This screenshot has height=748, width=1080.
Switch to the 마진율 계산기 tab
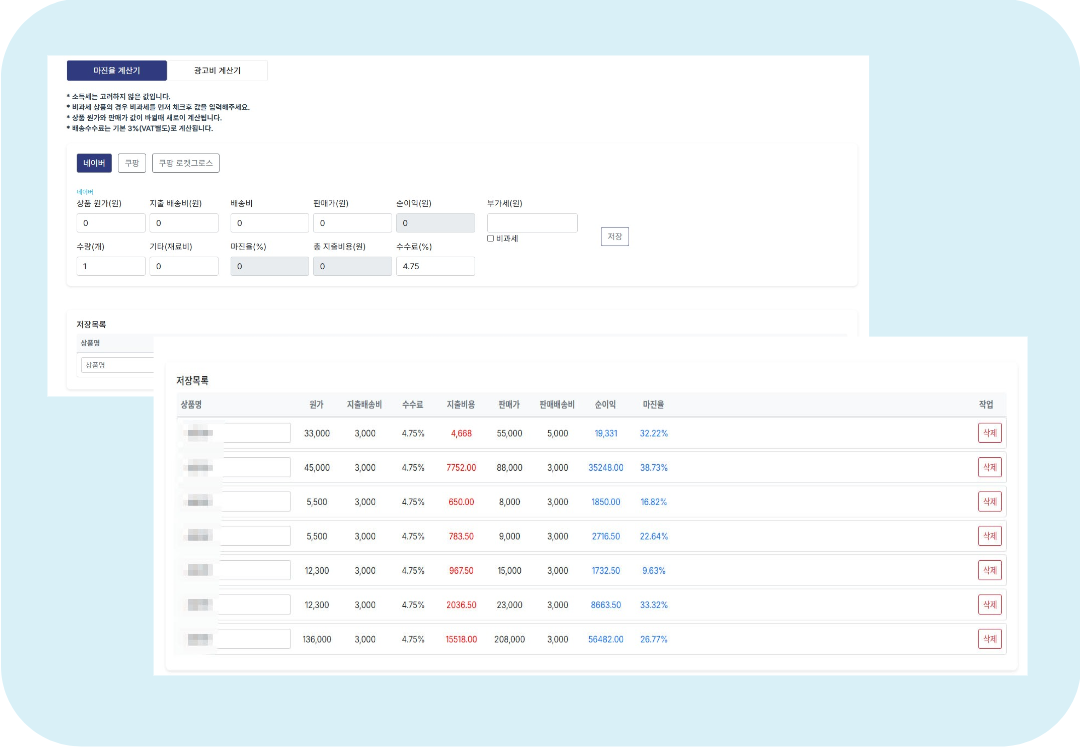click(117, 71)
